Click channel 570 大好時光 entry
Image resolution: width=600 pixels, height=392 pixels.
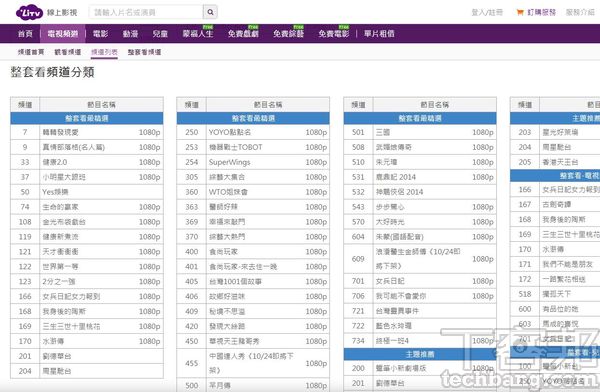420,222
